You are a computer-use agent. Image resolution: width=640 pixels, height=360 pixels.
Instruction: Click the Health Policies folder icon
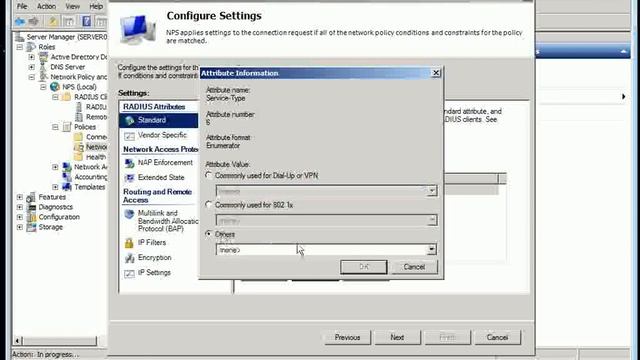pyautogui.click(x=78, y=157)
